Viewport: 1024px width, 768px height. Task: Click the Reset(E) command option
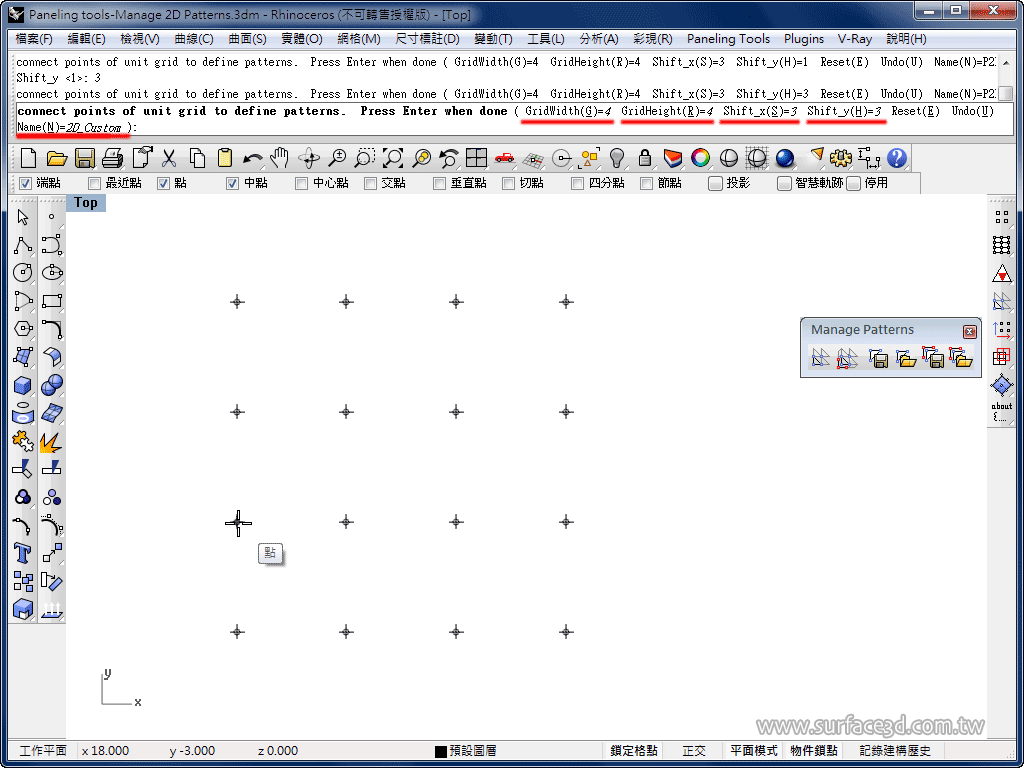pos(916,111)
